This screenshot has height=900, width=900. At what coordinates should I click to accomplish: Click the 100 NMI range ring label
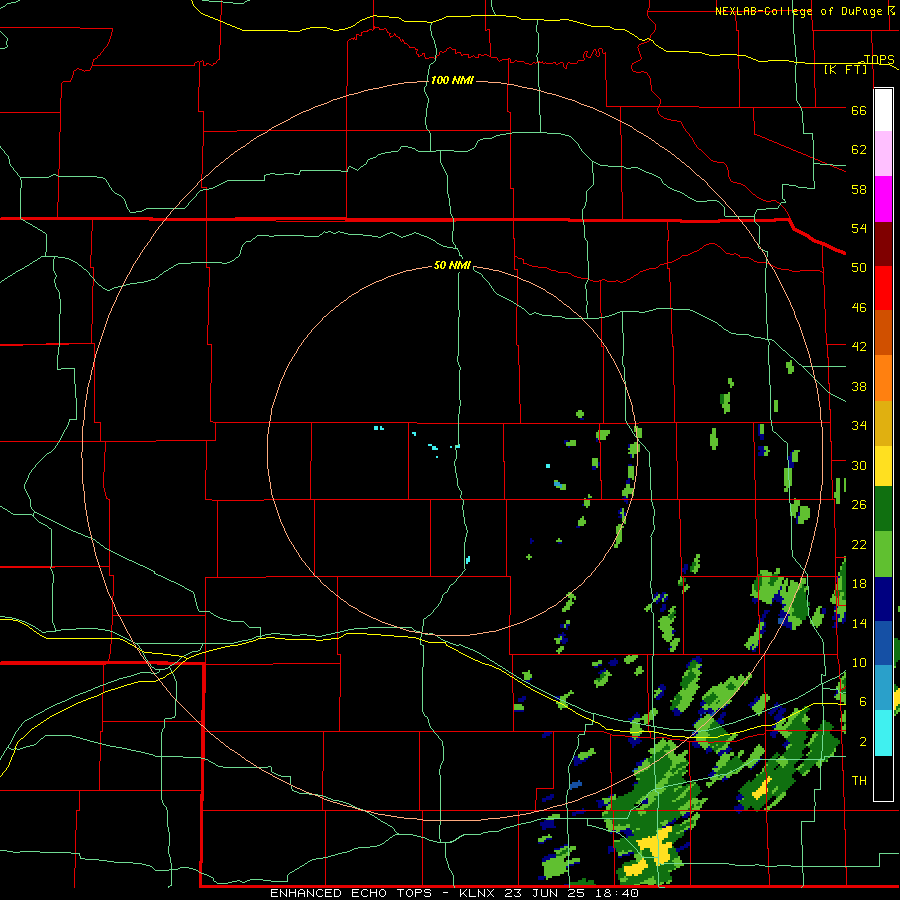coord(452,80)
